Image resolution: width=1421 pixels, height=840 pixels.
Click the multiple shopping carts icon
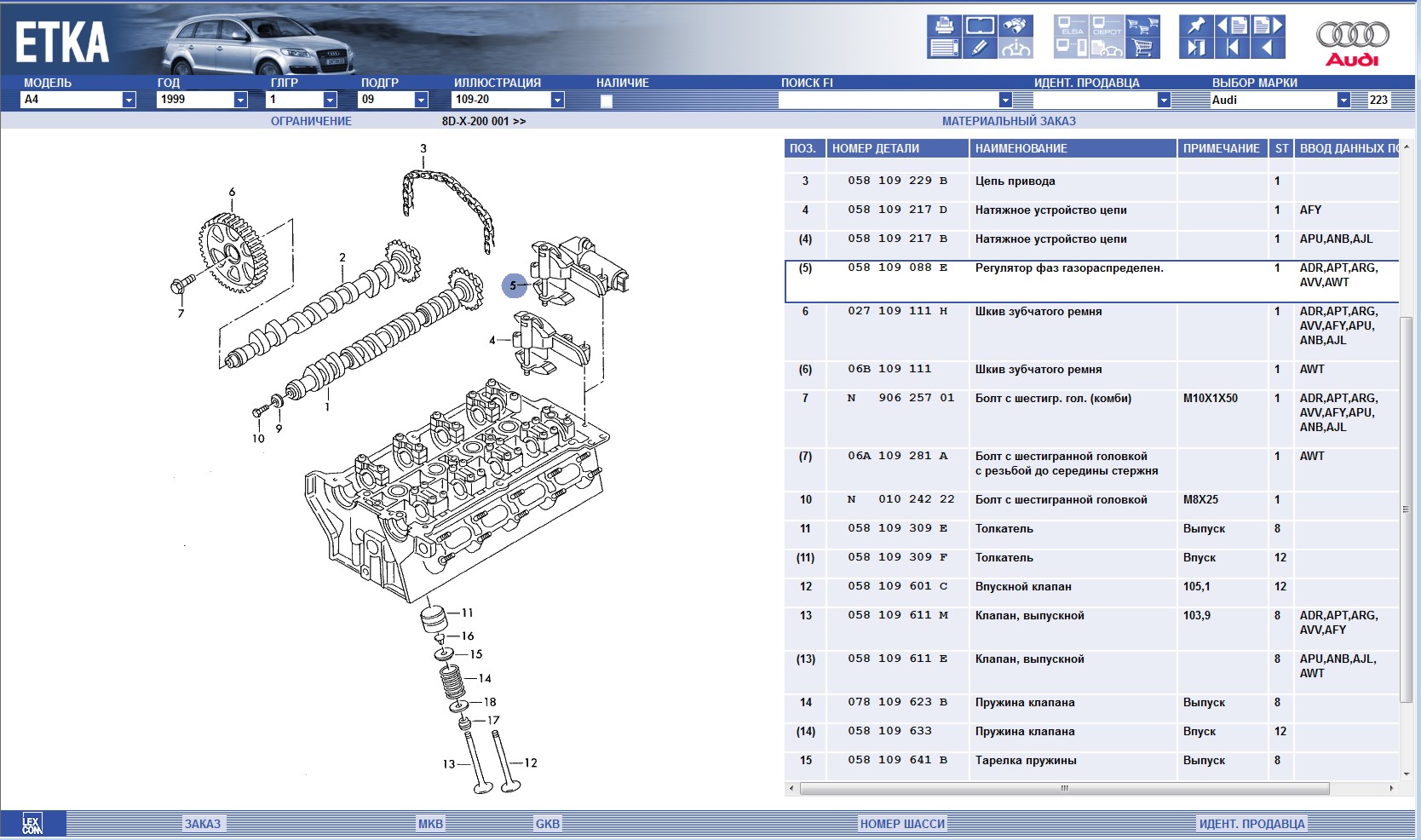(1143, 26)
